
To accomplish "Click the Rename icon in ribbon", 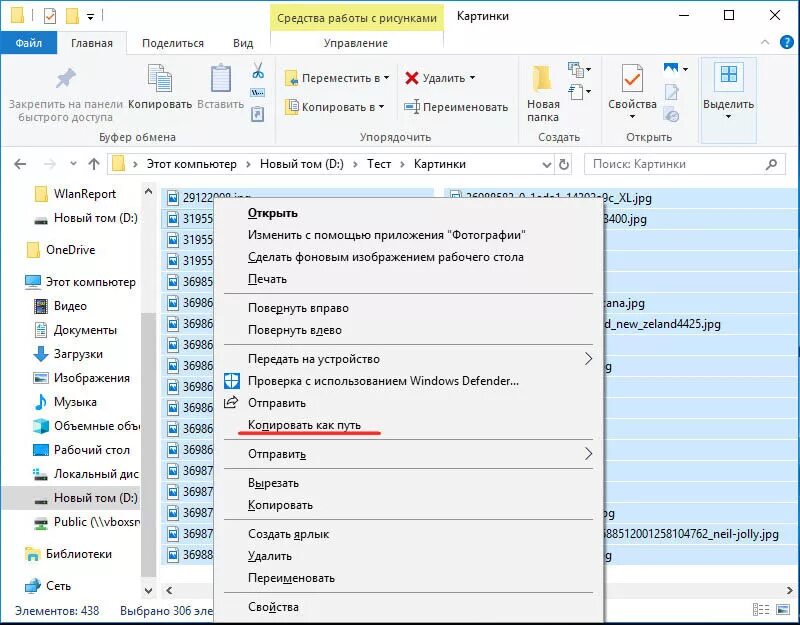I will click(412, 107).
